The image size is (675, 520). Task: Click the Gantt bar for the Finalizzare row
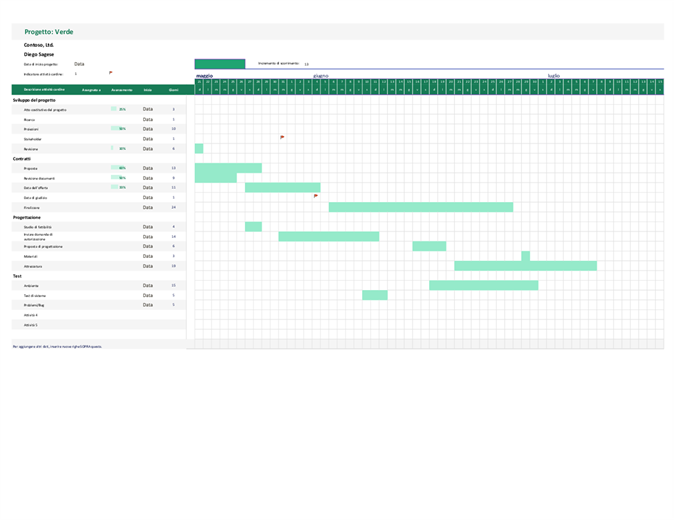pyautogui.click(x=421, y=207)
